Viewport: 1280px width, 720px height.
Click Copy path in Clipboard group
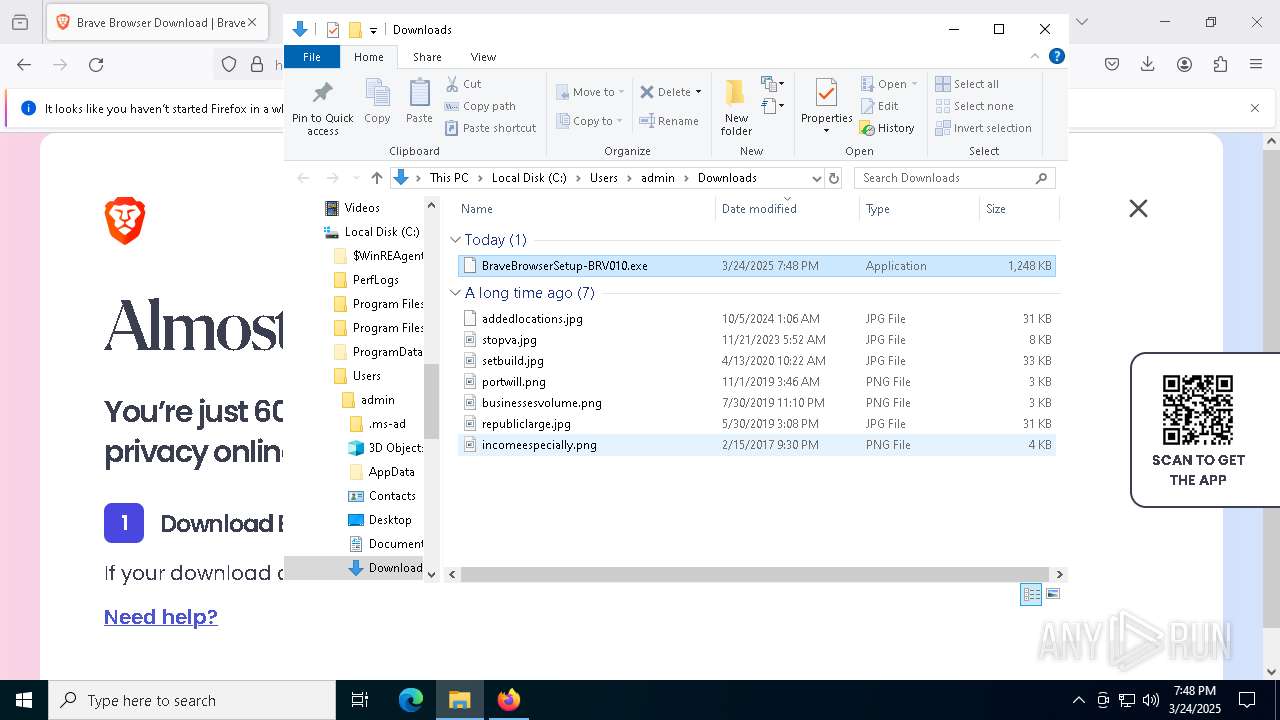click(x=480, y=106)
